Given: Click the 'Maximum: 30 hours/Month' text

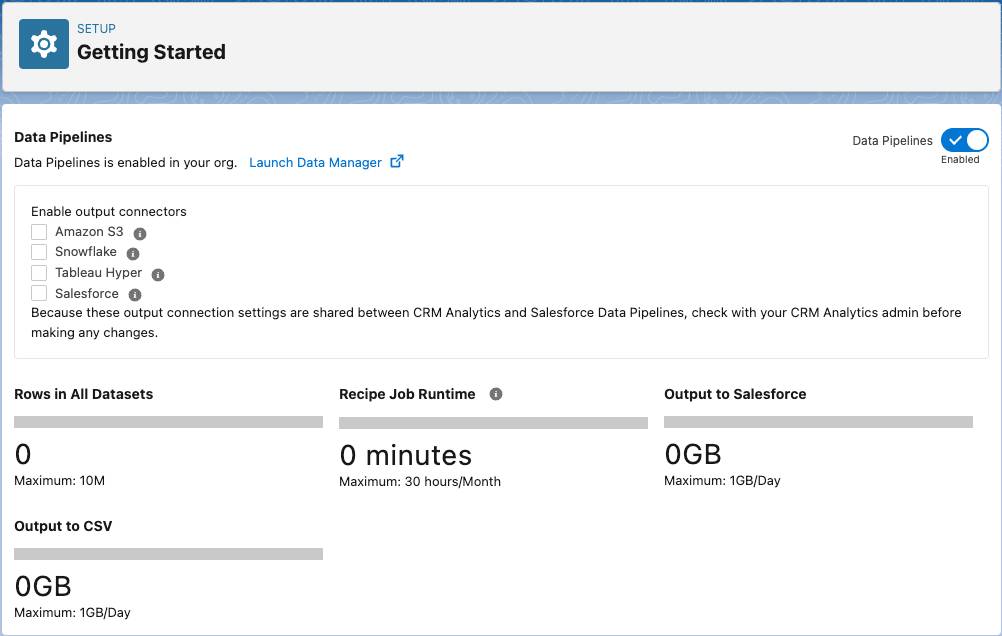Looking at the screenshot, I should [420, 481].
